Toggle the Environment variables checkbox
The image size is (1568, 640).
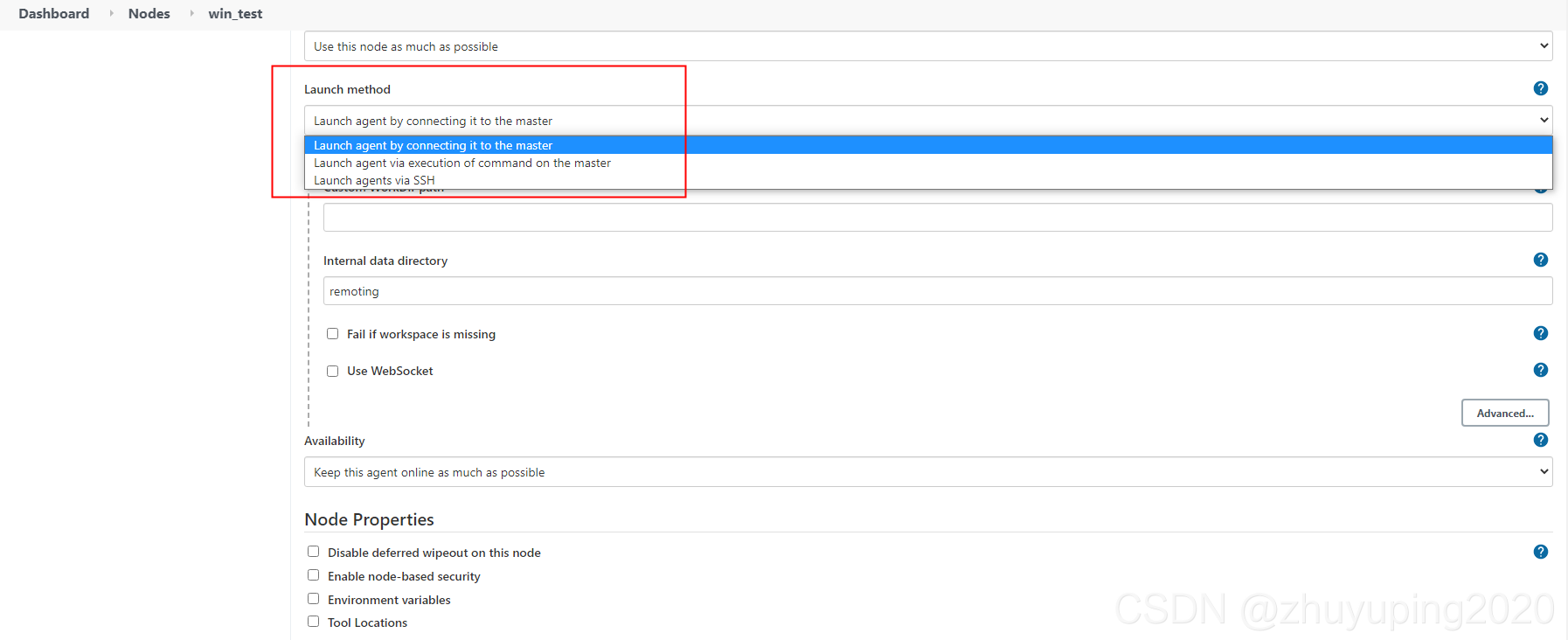pos(313,599)
